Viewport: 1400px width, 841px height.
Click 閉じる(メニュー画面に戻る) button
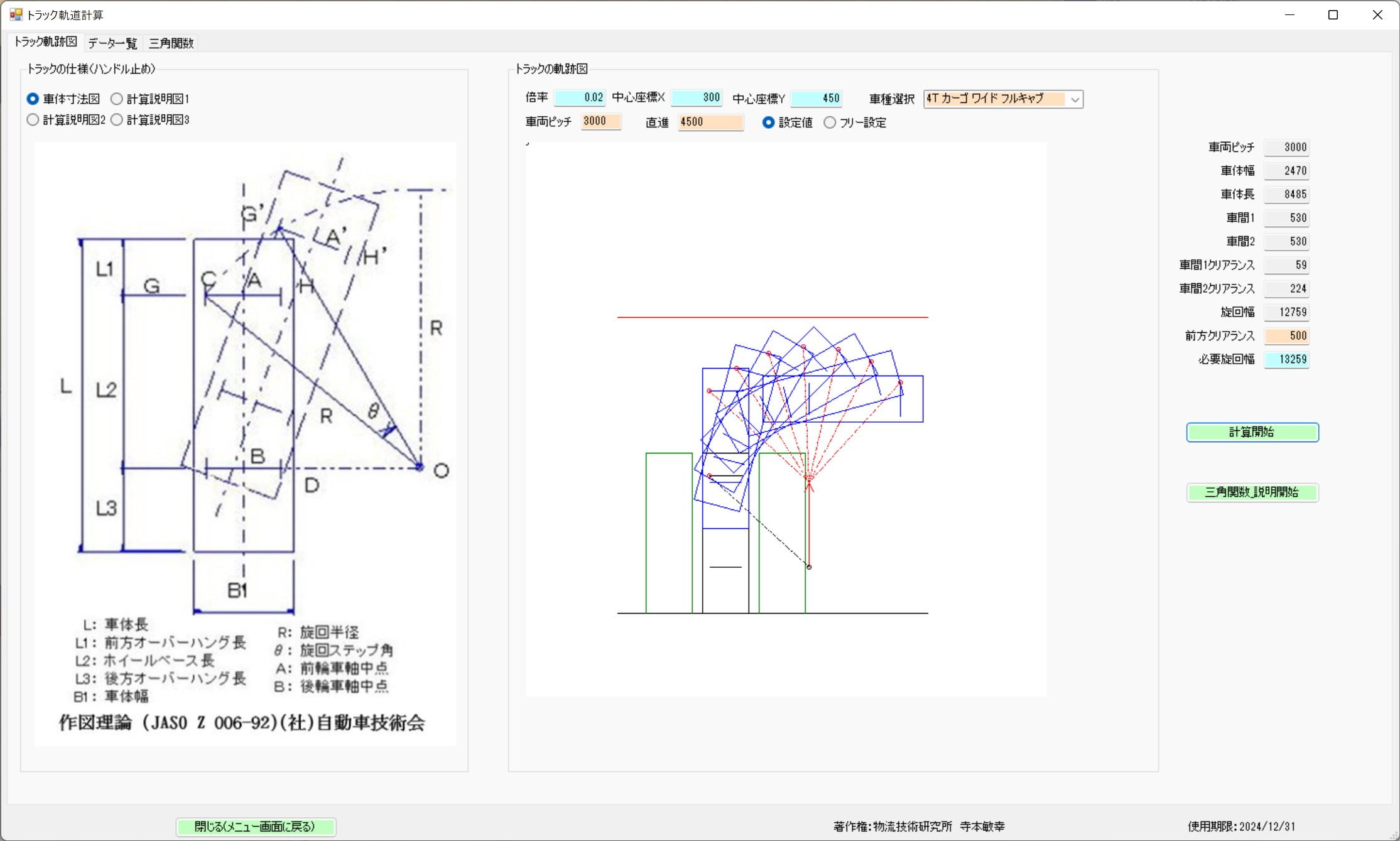tap(255, 827)
